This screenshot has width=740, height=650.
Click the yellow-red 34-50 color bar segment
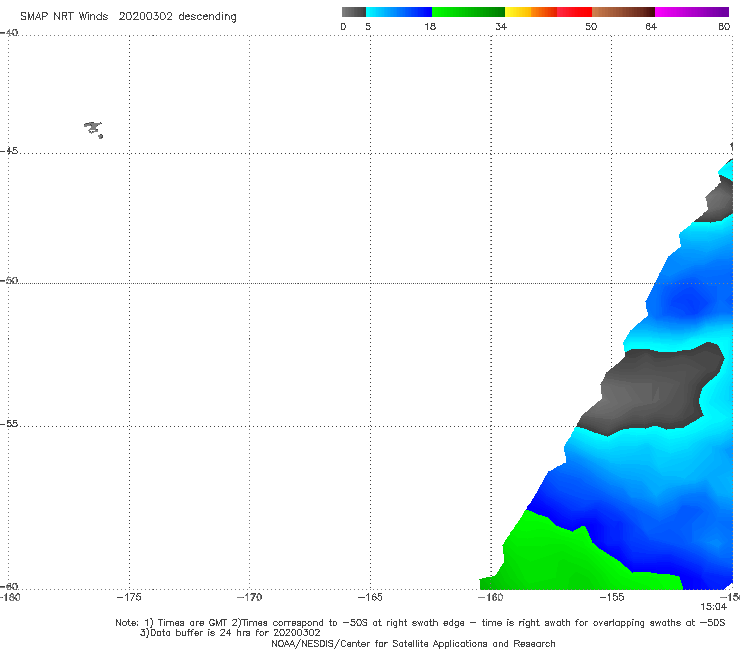[x=548, y=12]
